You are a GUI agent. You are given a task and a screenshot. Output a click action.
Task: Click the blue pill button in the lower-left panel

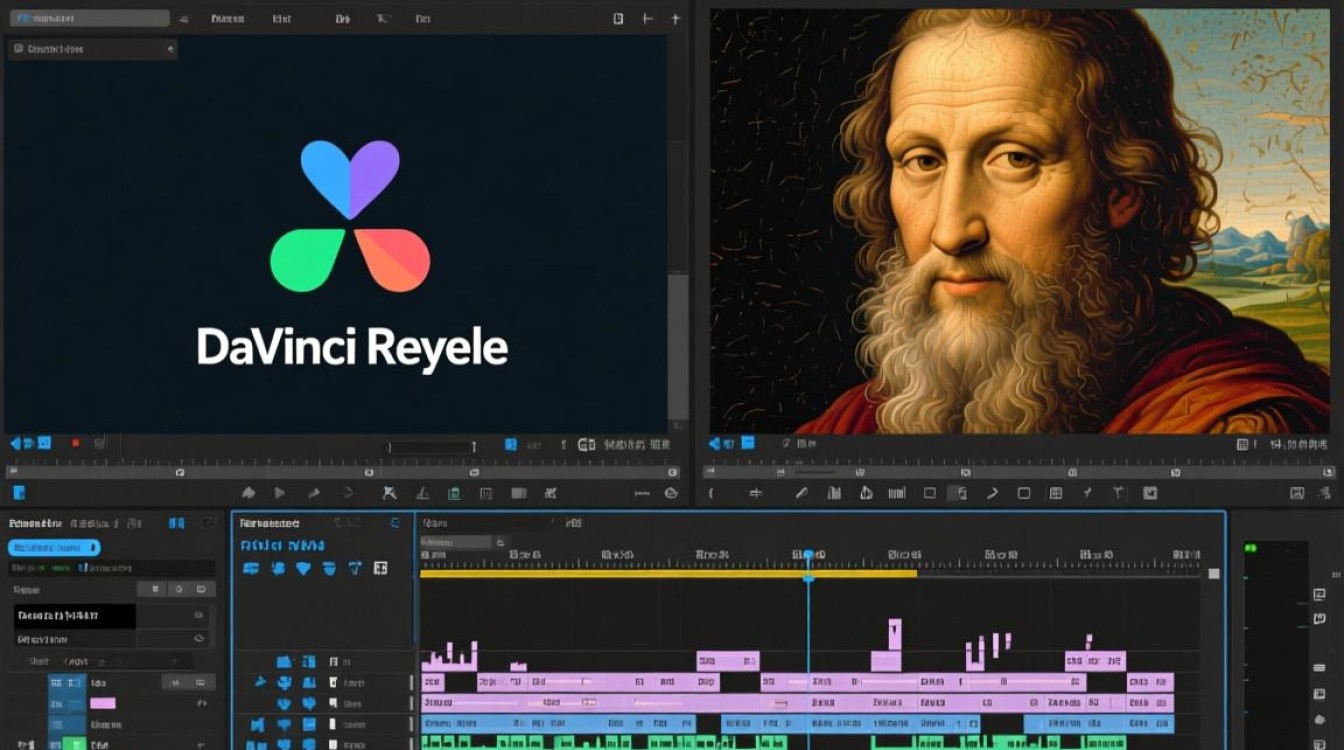54,547
